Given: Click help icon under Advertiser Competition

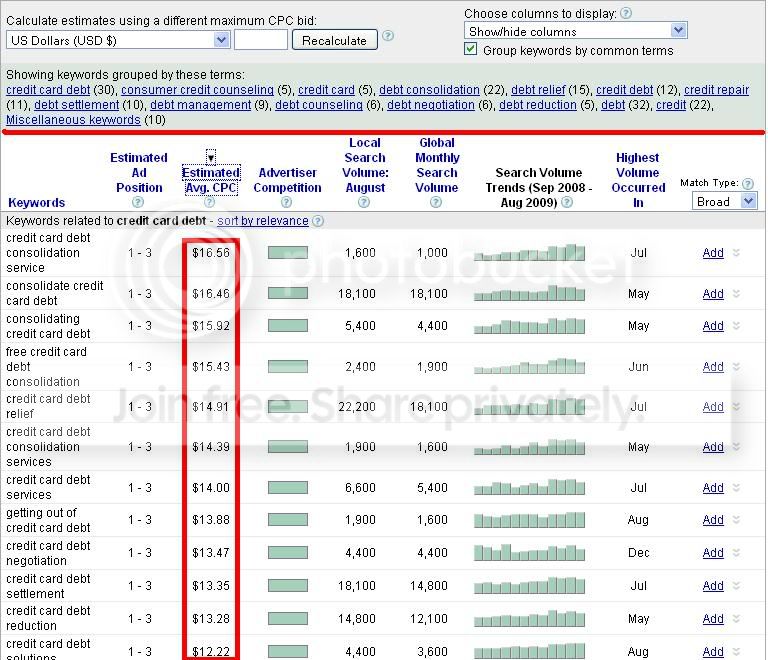Looking at the screenshot, I should coord(287,202).
